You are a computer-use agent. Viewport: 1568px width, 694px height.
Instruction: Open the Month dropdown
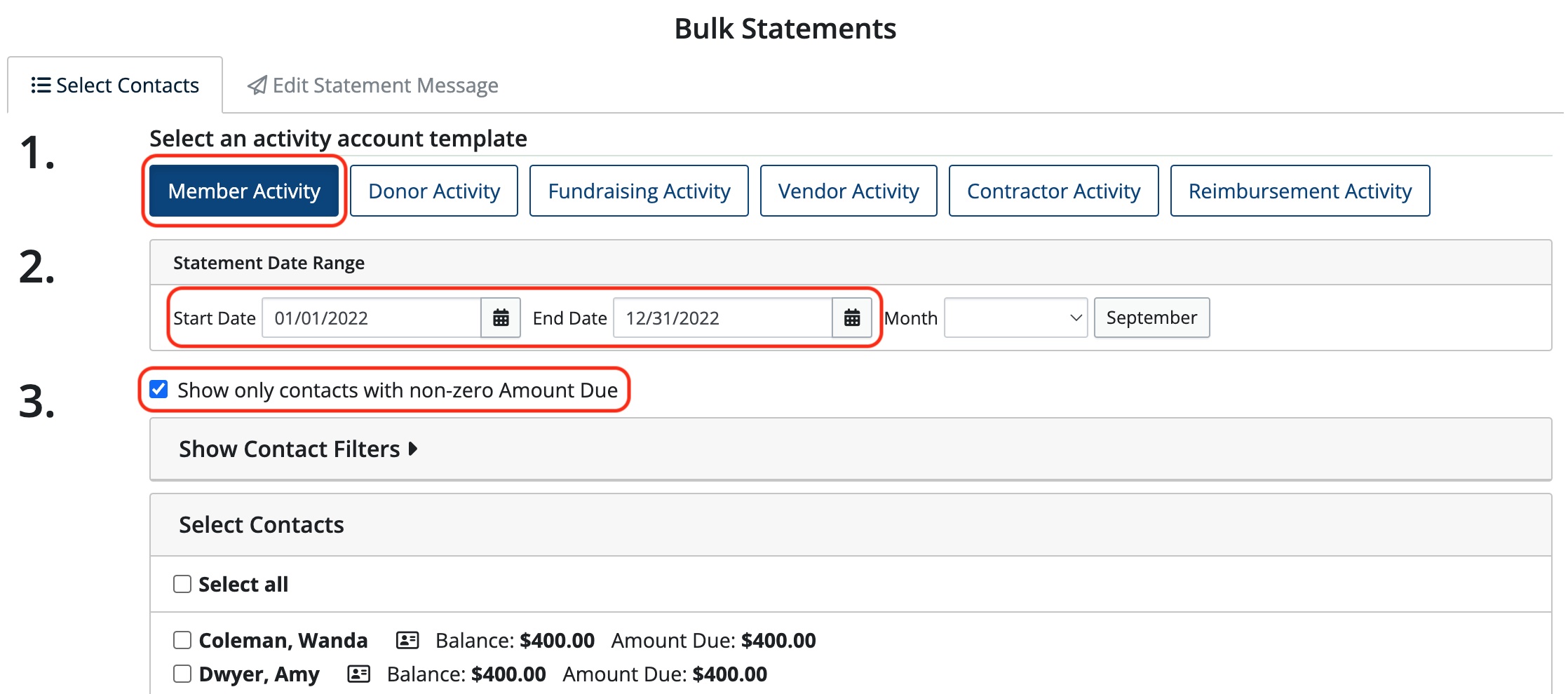pyautogui.click(x=1015, y=318)
